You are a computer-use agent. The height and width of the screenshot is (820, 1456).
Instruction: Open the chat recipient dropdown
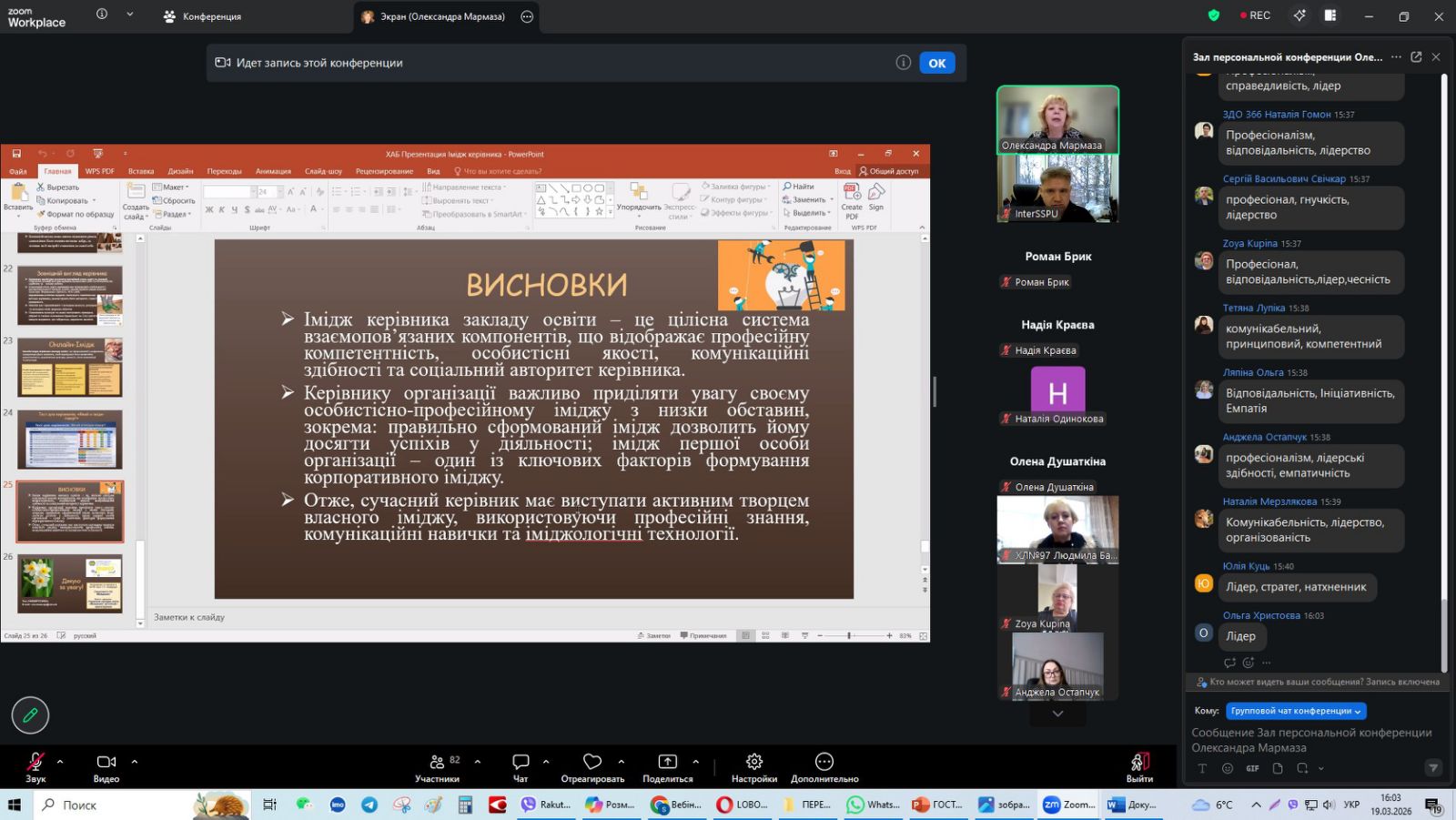coord(1296,711)
